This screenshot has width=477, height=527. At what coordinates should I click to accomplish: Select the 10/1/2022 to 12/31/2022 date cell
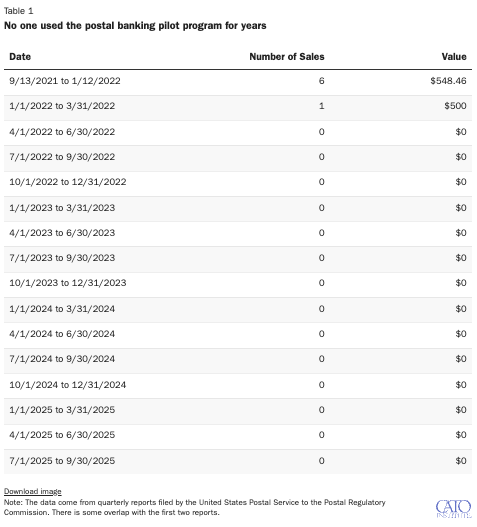(x=68, y=182)
